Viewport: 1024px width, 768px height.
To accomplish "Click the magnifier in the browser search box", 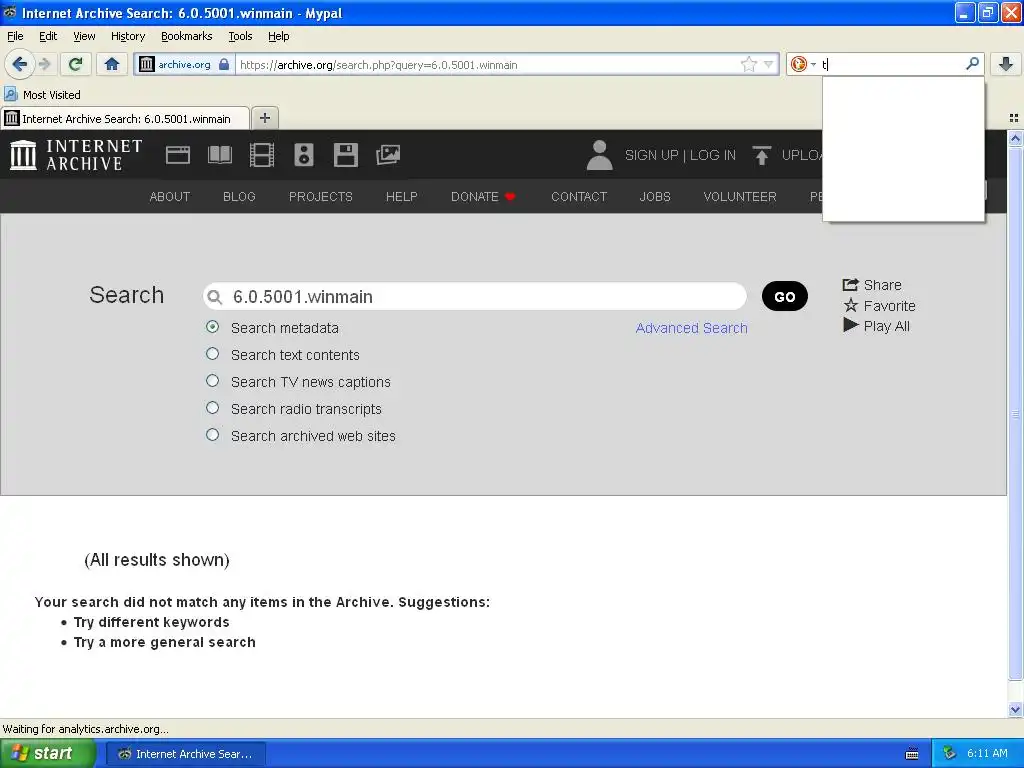I will tap(972, 63).
